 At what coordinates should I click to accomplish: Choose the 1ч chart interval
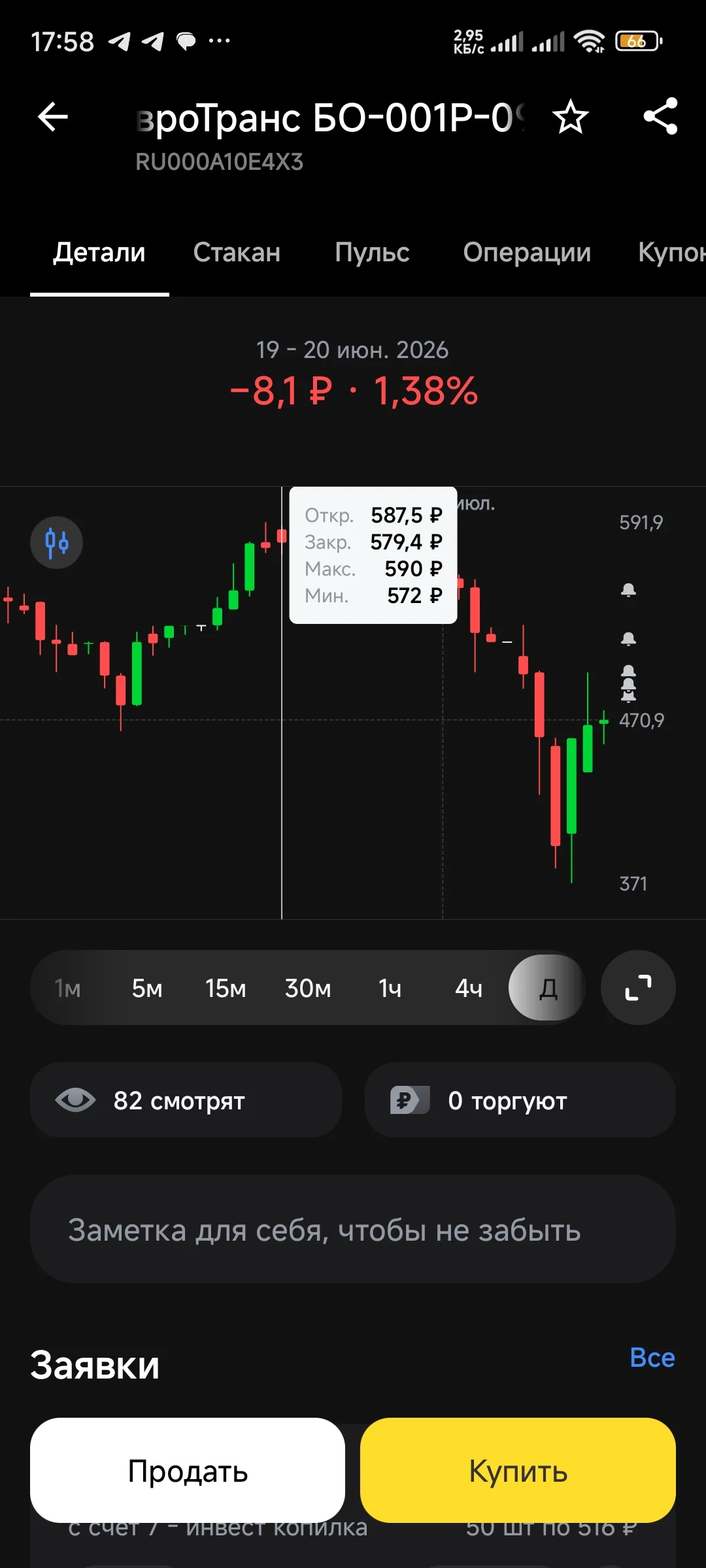click(x=390, y=988)
